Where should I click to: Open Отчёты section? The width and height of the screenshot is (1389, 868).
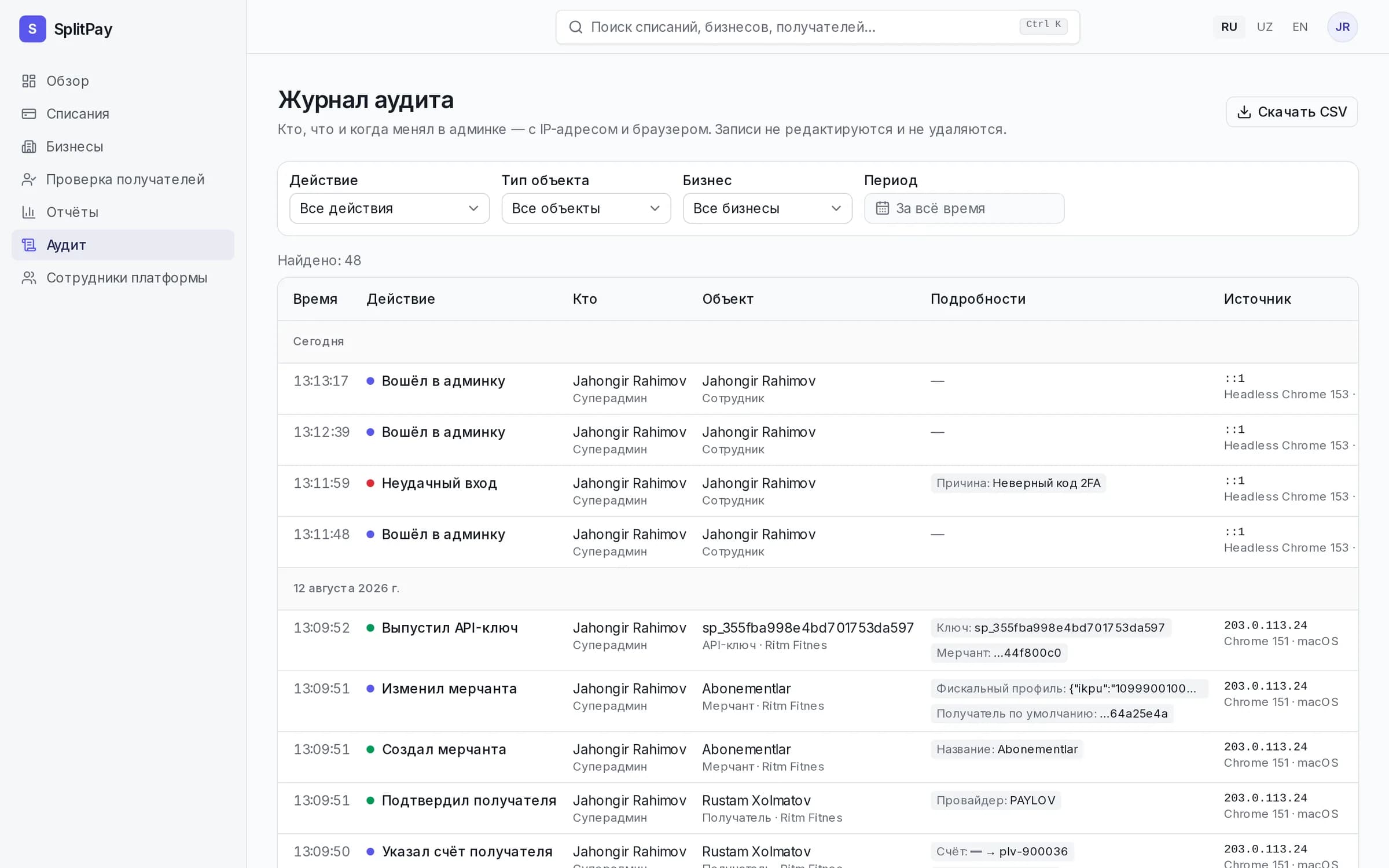123,212
